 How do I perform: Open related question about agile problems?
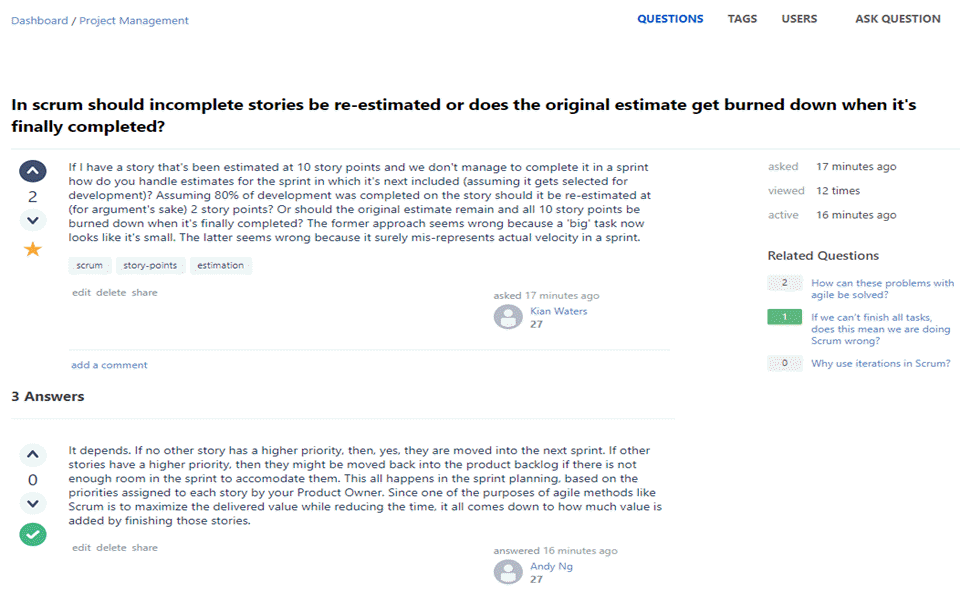[882, 289]
